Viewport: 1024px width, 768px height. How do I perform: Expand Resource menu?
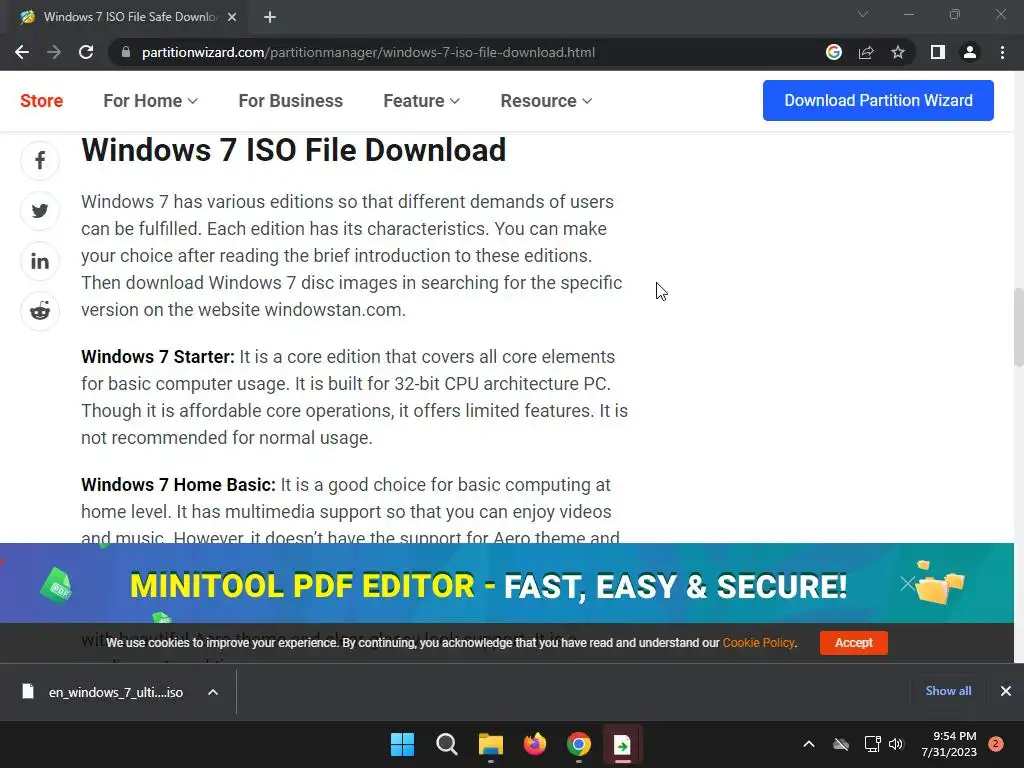[x=546, y=101]
